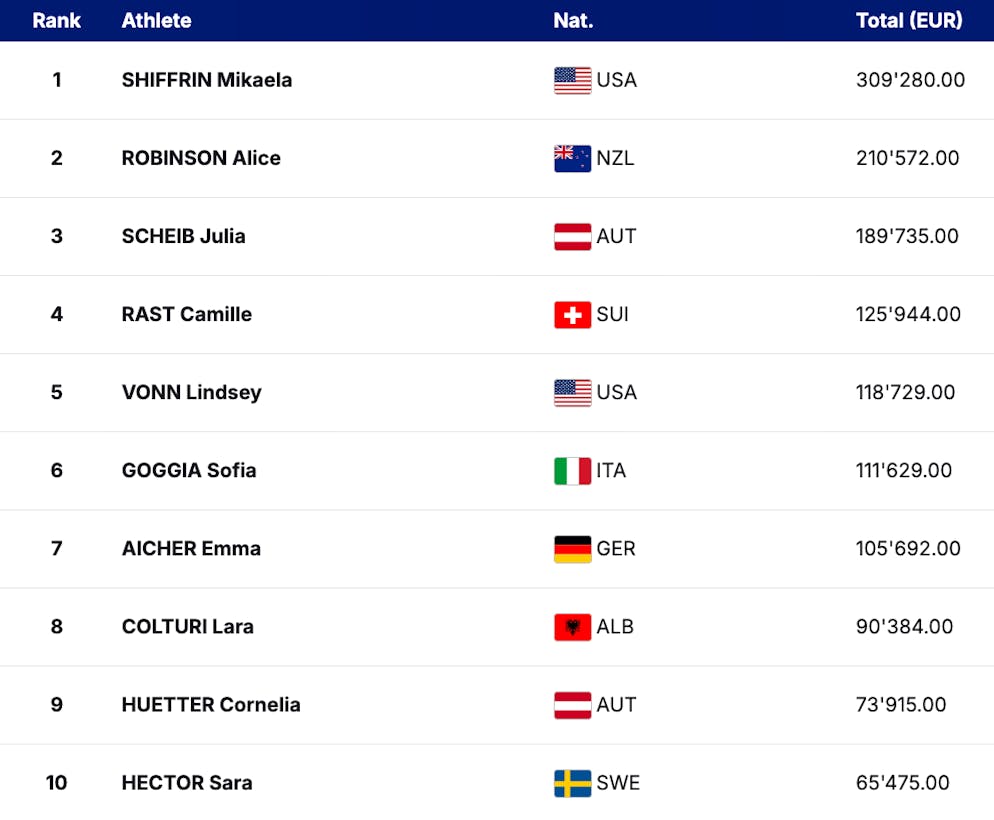Click athlete name AICHER Emma
Viewport: 994px width, 820px height.
tap(191, 548)
